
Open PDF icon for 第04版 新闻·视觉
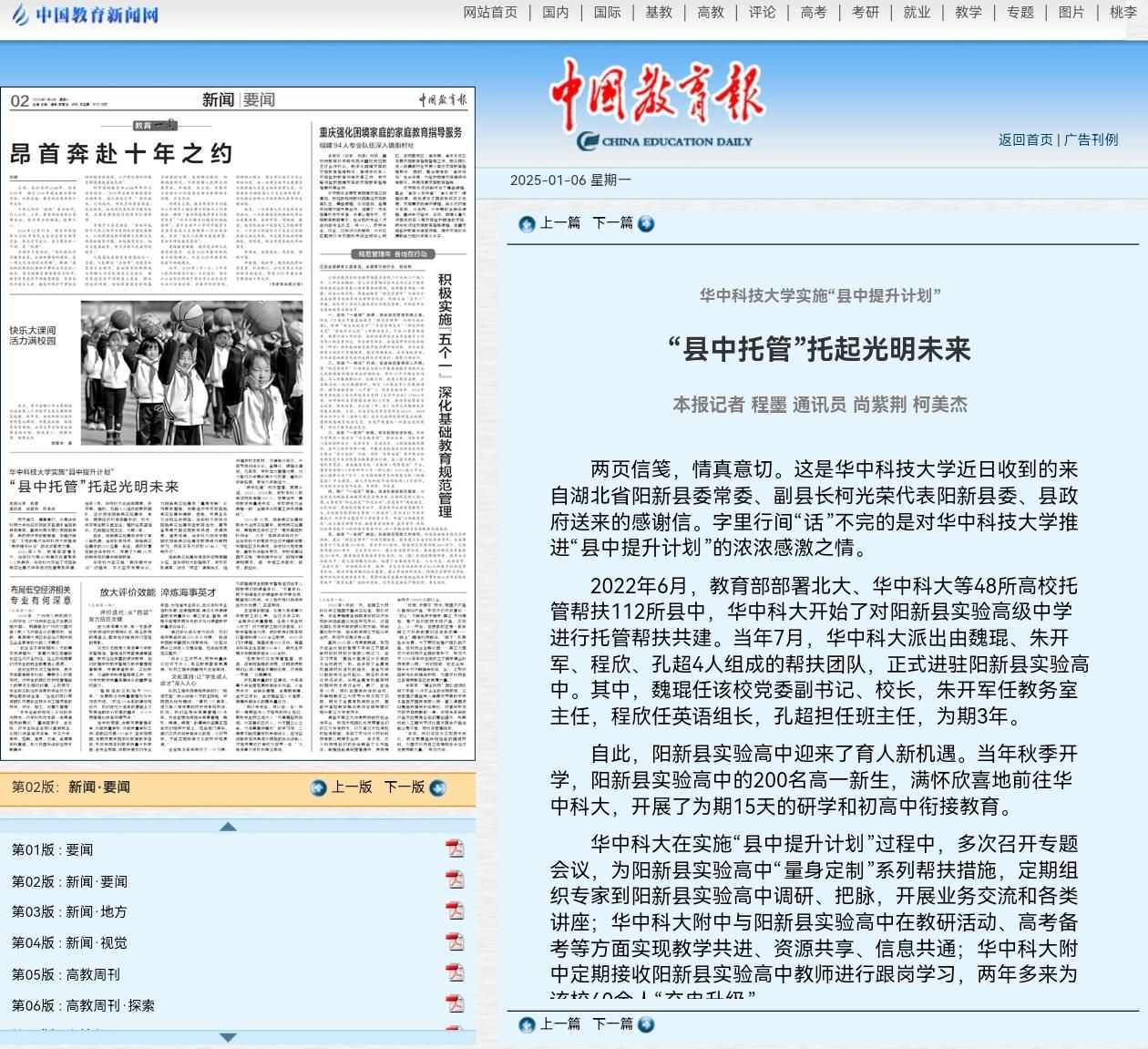(455, 941)
